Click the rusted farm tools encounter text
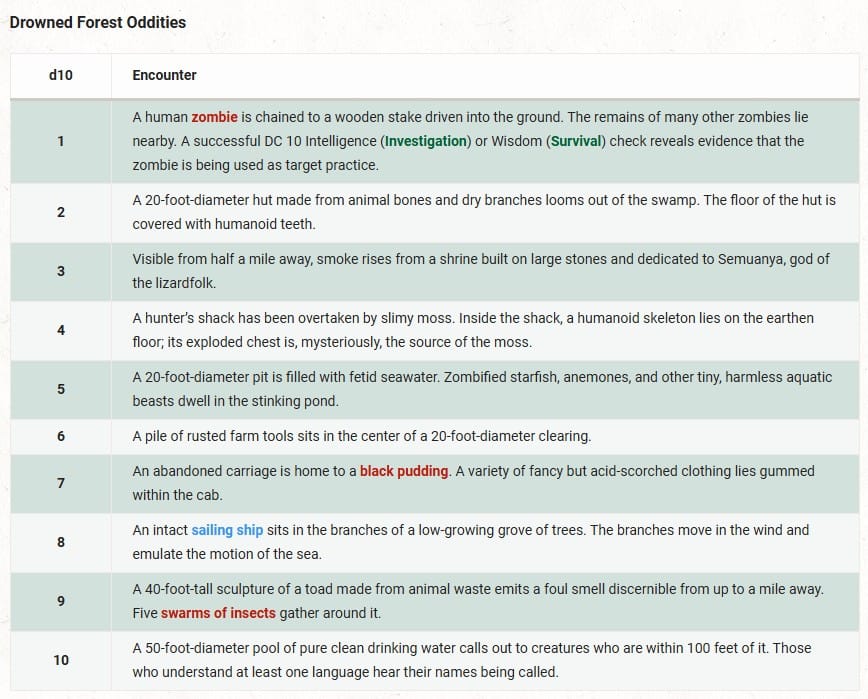Image resolution: width=868 pixels, height=699 pixels. click(x=361, y=436)
